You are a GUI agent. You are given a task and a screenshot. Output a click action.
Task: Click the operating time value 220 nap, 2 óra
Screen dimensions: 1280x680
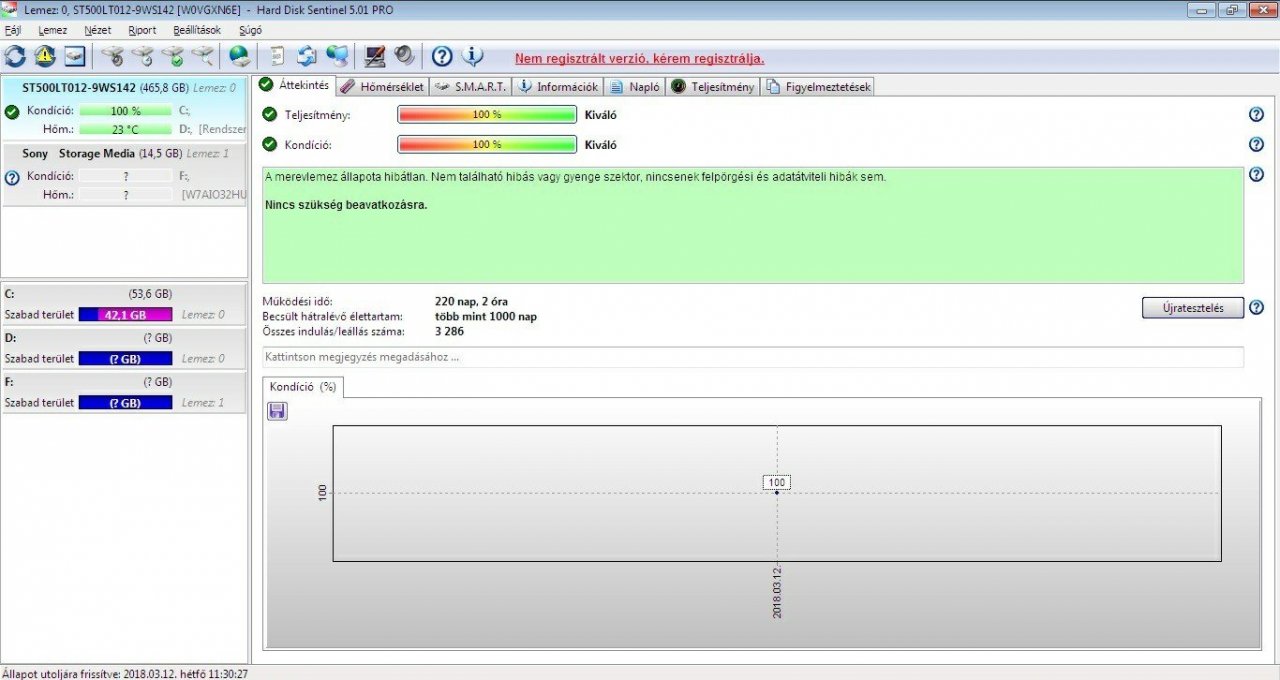click(472, 301)
